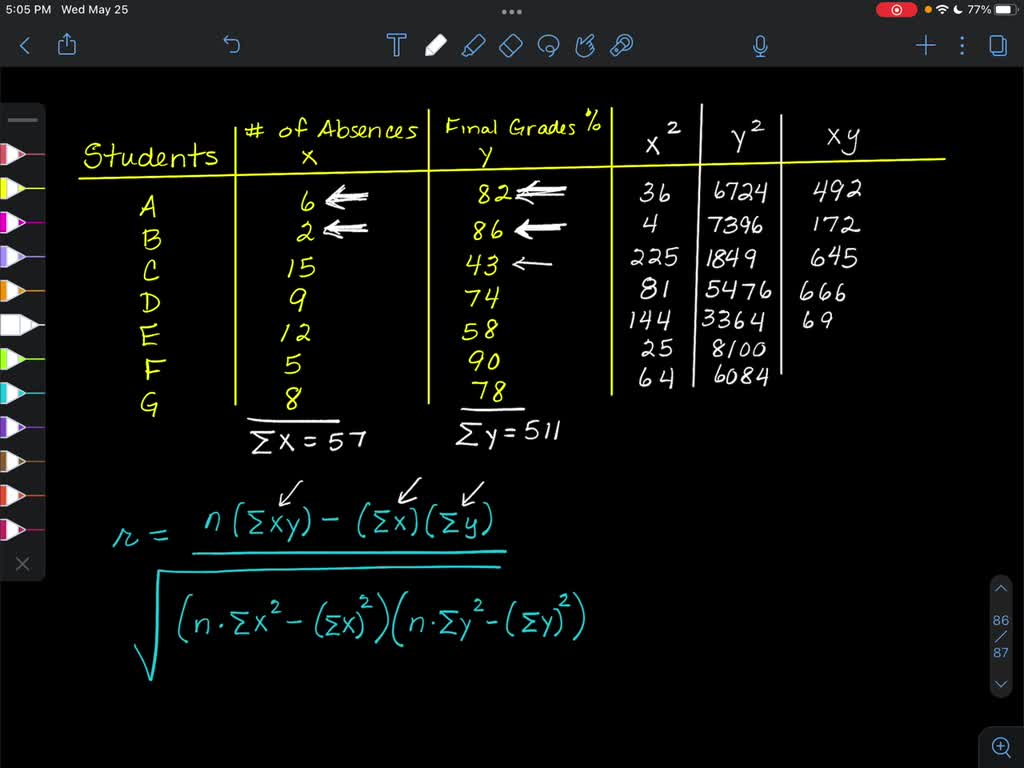Open the vertical three-dot options menu
Screen dimensions: 1024x768
[x=962, y=45]
